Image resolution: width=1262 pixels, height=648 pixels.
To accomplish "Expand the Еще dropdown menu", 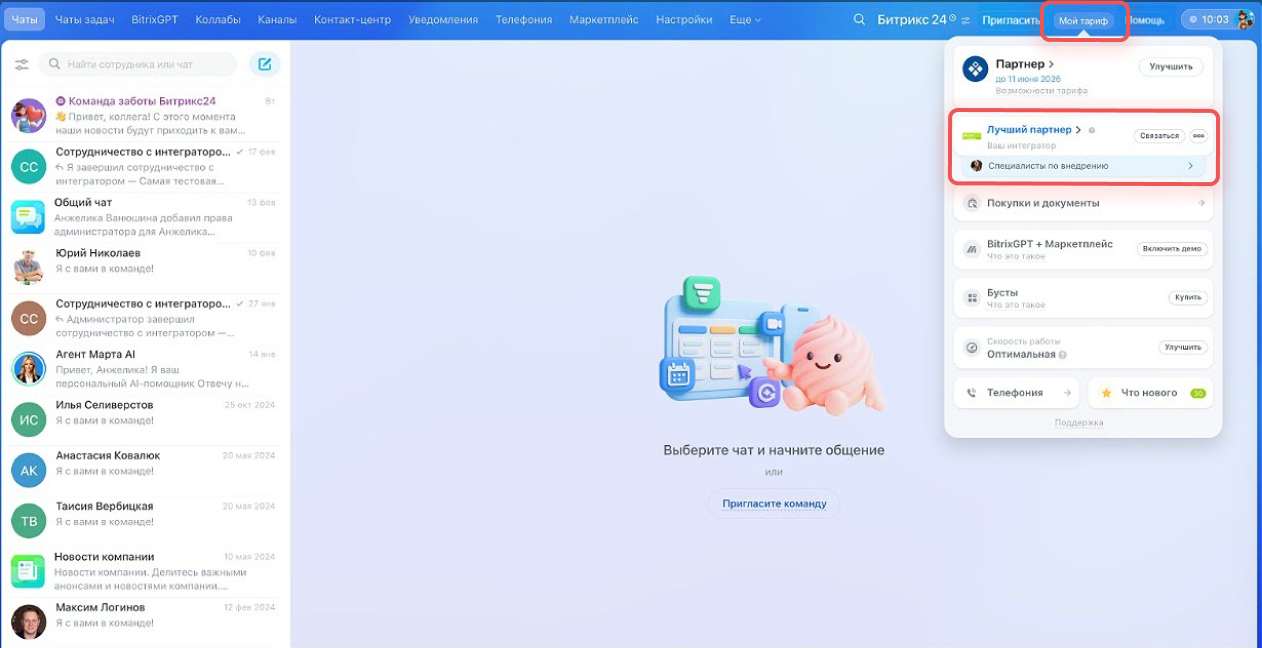I will point(745,20).
